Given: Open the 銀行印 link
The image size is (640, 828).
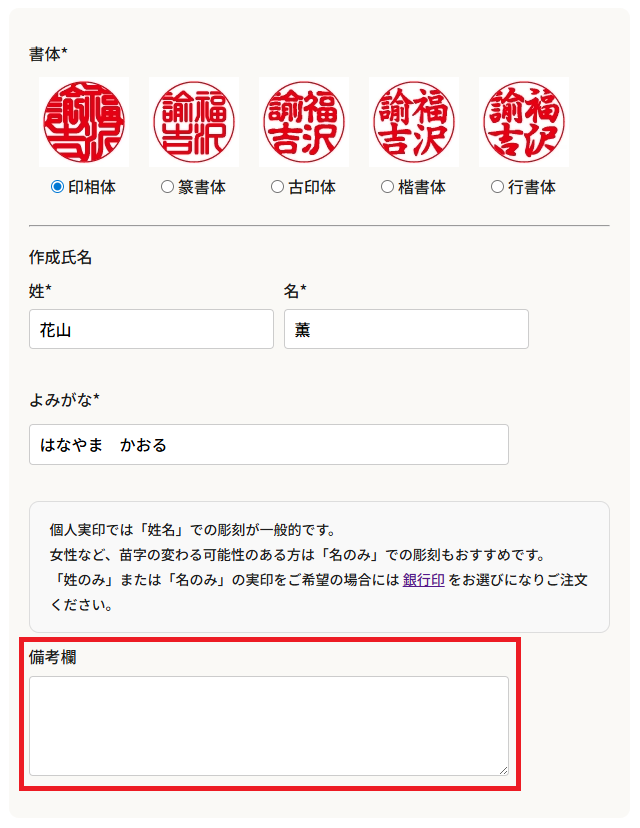Looking at the screenshot, I should 424,580.
